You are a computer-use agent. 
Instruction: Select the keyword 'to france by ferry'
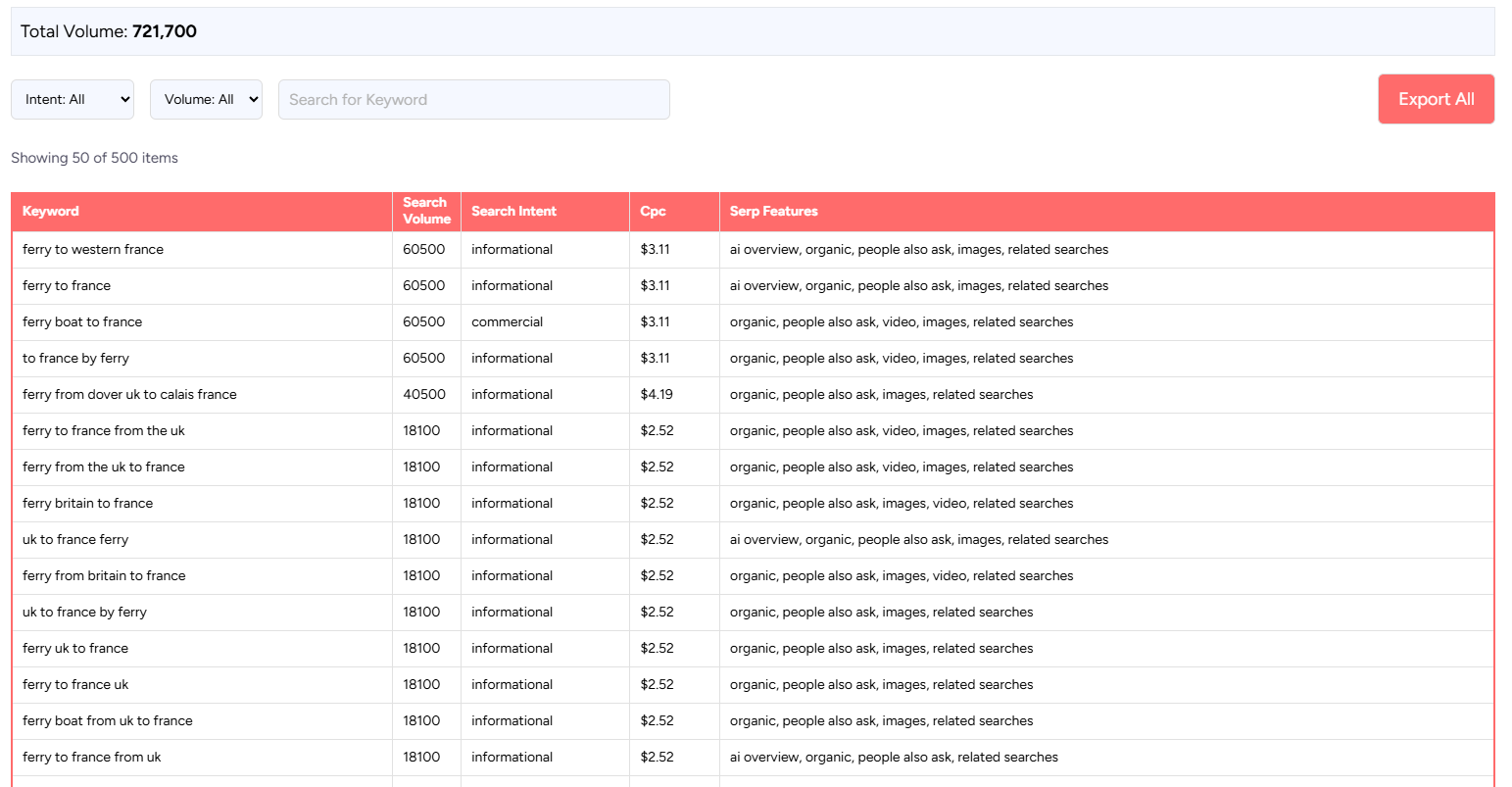[75, 358]
